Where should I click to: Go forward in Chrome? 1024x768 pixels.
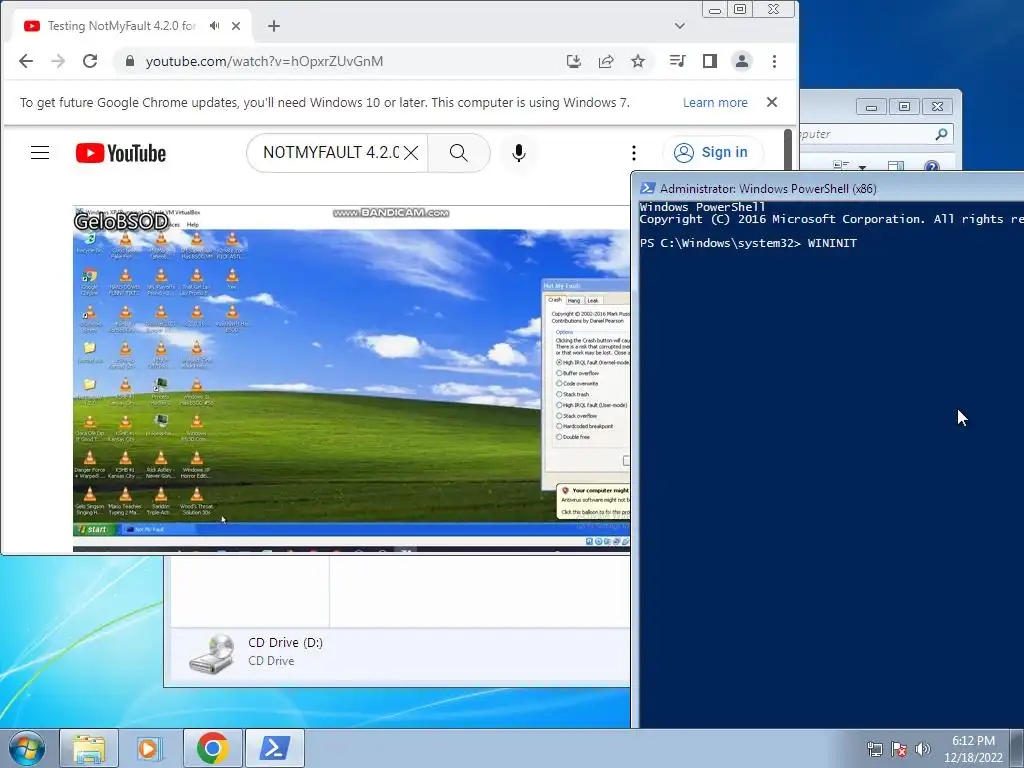point(58,61)
